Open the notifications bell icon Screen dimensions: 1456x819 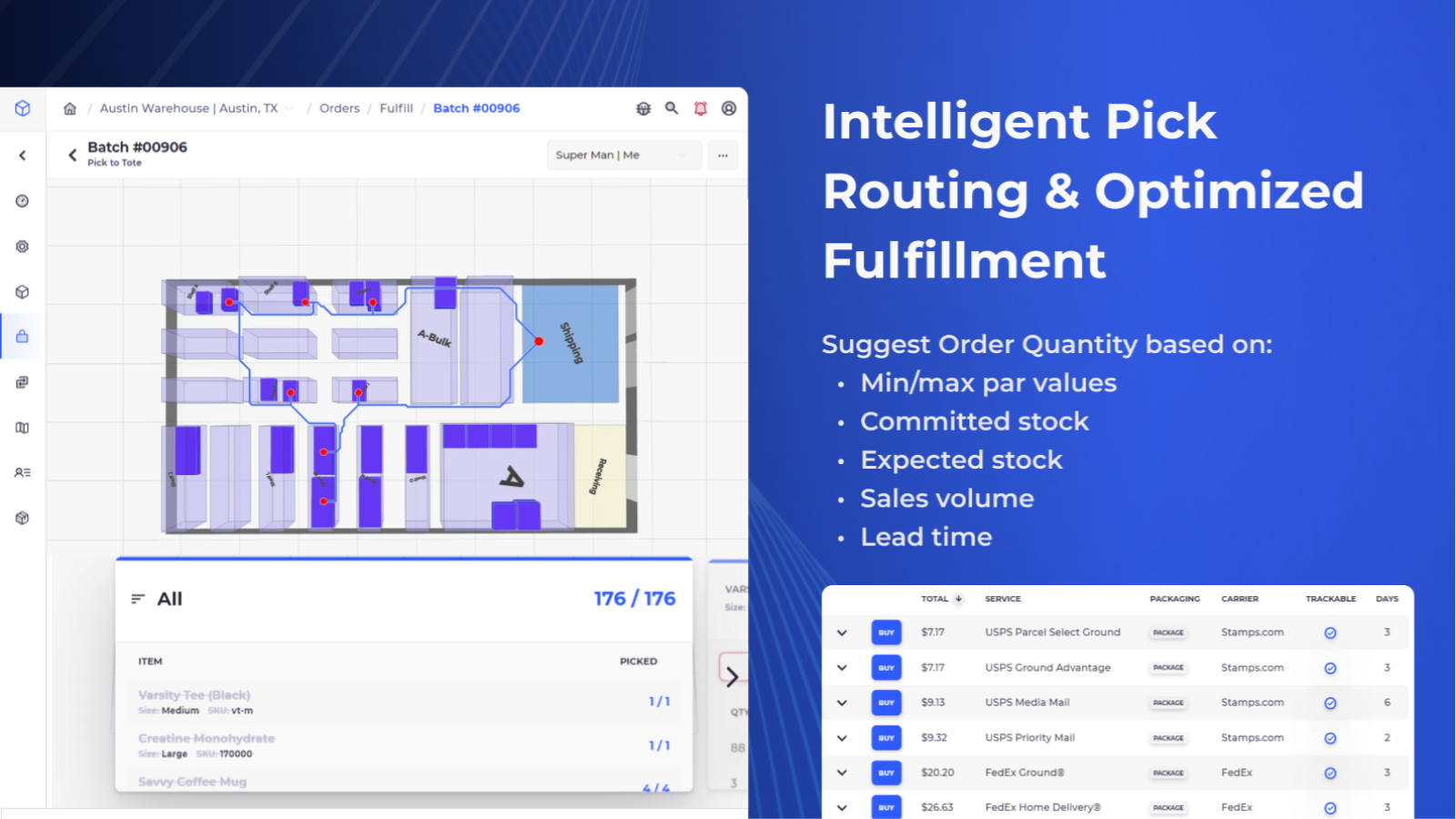700,108
